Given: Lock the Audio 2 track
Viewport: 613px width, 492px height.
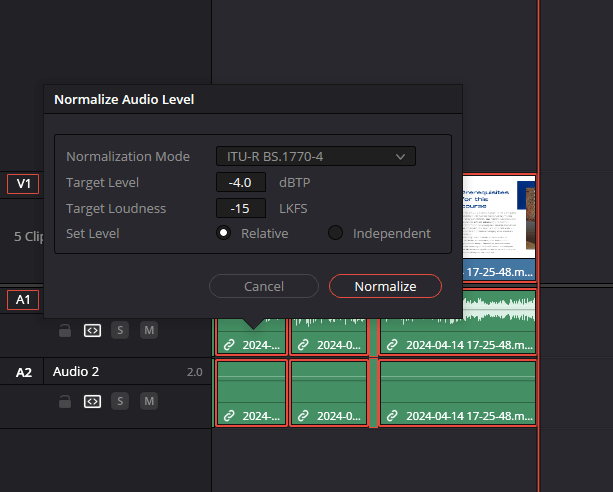Looking at the screenshot, I should pyautogui.click(x=65, y=401).
